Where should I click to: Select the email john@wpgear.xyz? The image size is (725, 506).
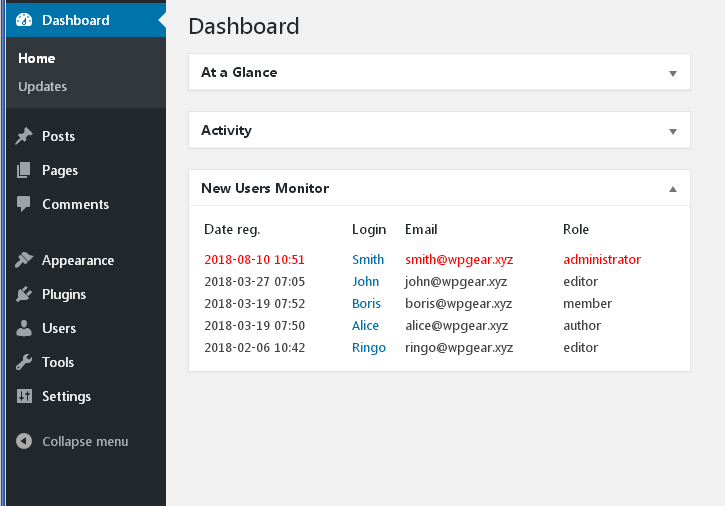[x=456, y=282]
